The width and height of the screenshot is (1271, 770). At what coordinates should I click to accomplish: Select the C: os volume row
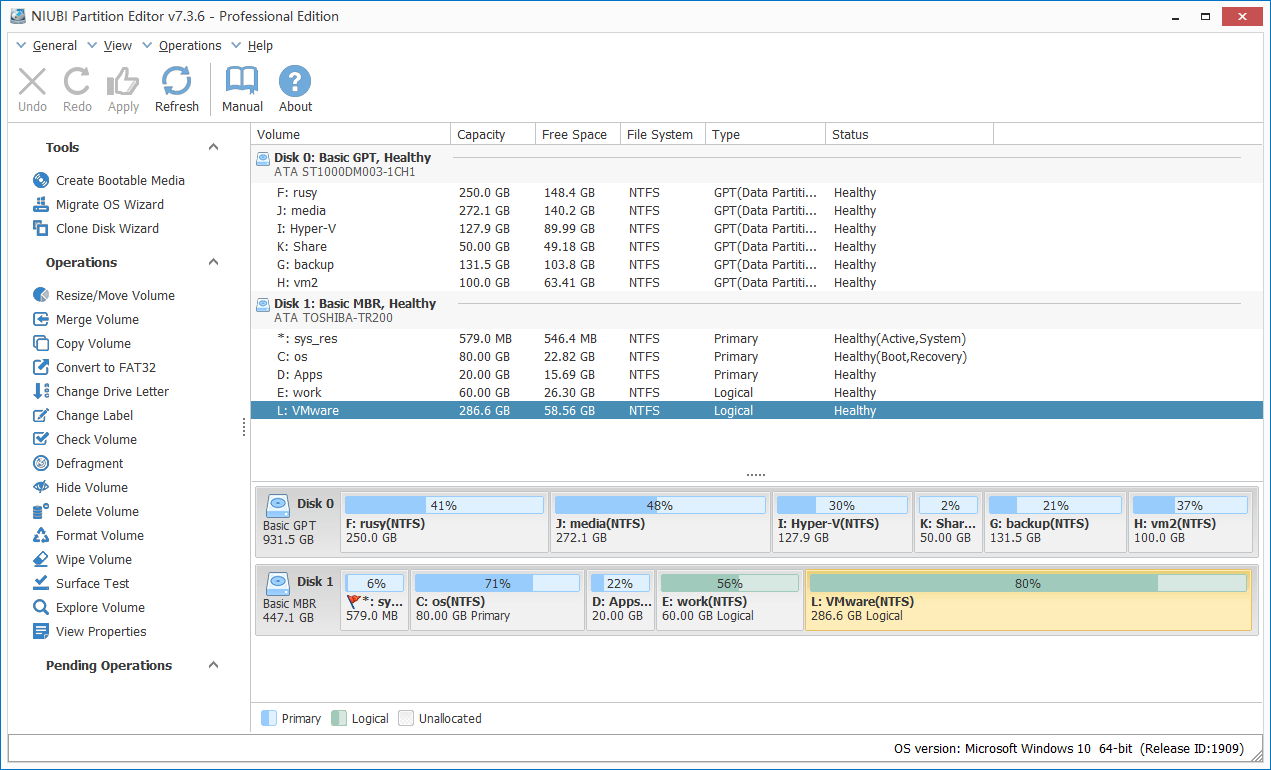(757, 356)
